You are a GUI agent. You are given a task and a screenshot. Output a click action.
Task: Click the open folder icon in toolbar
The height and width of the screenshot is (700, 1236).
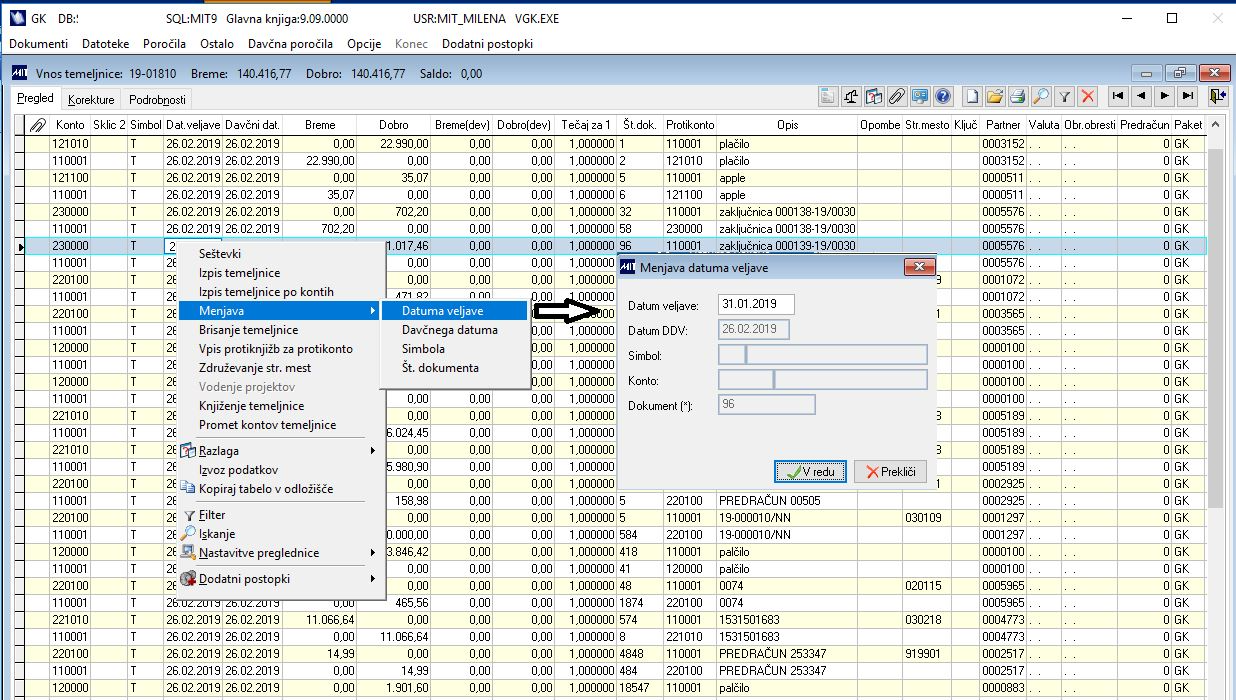995,97
